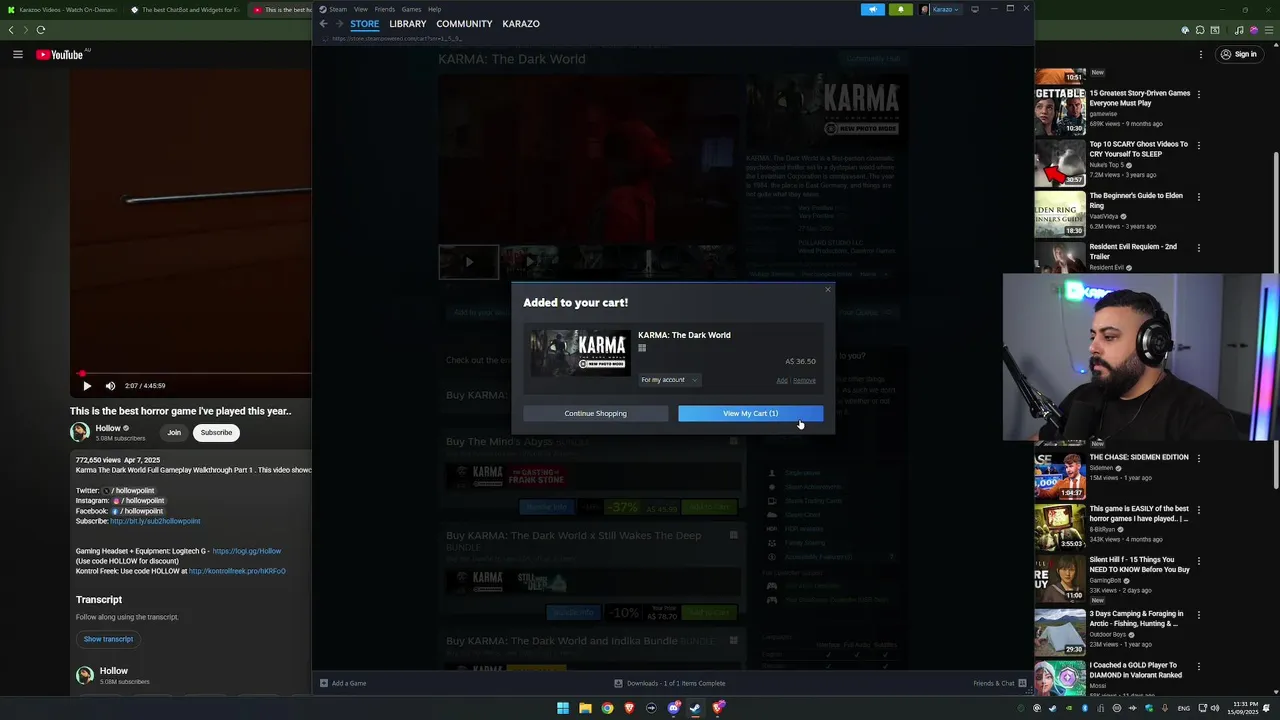The image size is (1280, 720).
Task: Click Sign in on YouTube
Action: (1238, 54)
